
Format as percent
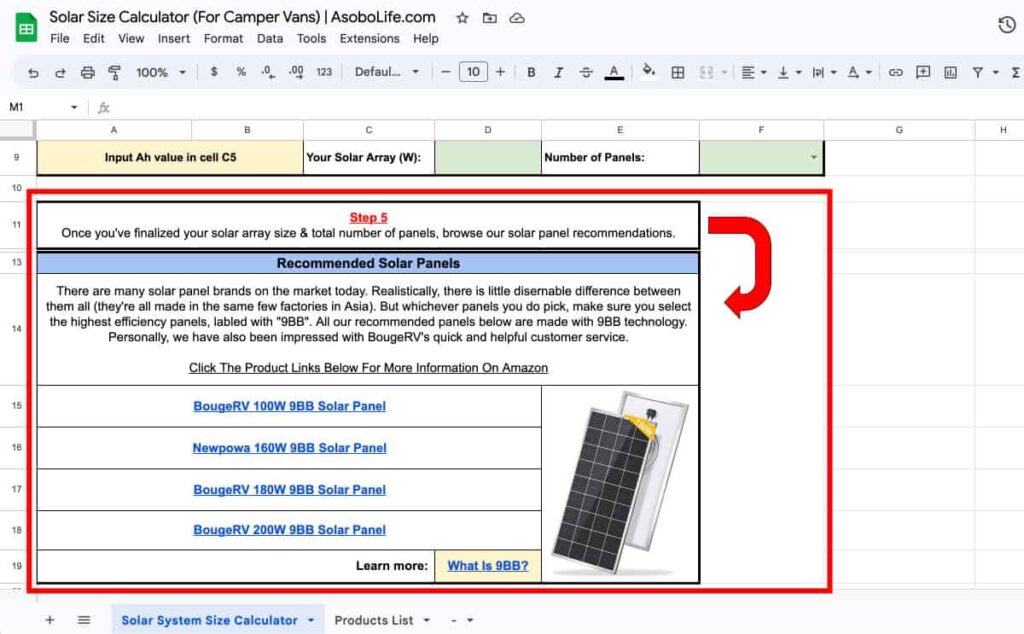[241, 72]
